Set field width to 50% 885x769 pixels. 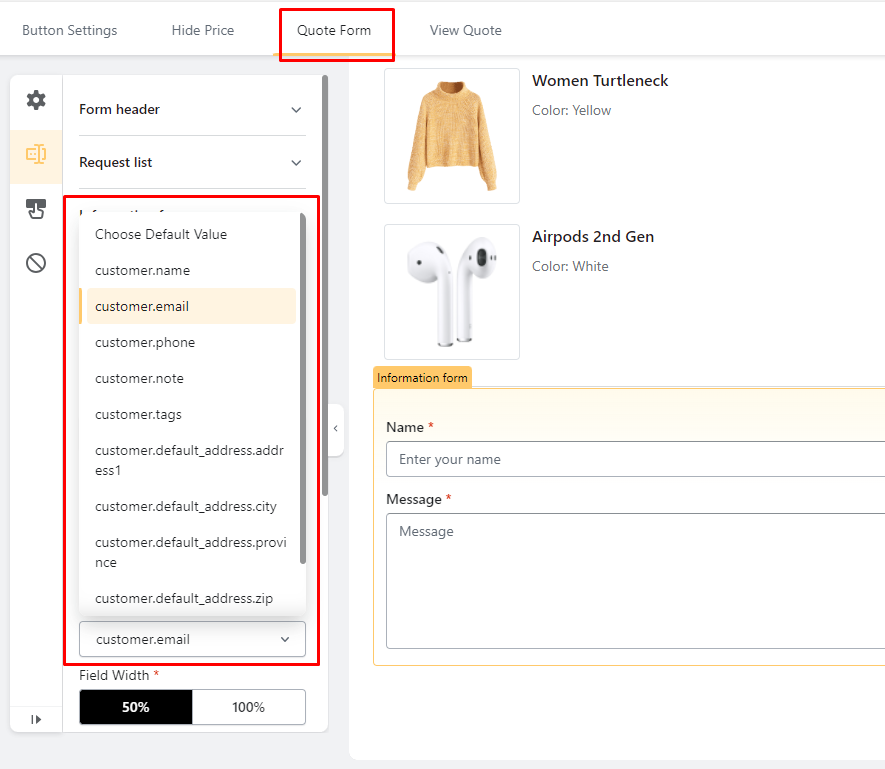(x=136, y=707)
